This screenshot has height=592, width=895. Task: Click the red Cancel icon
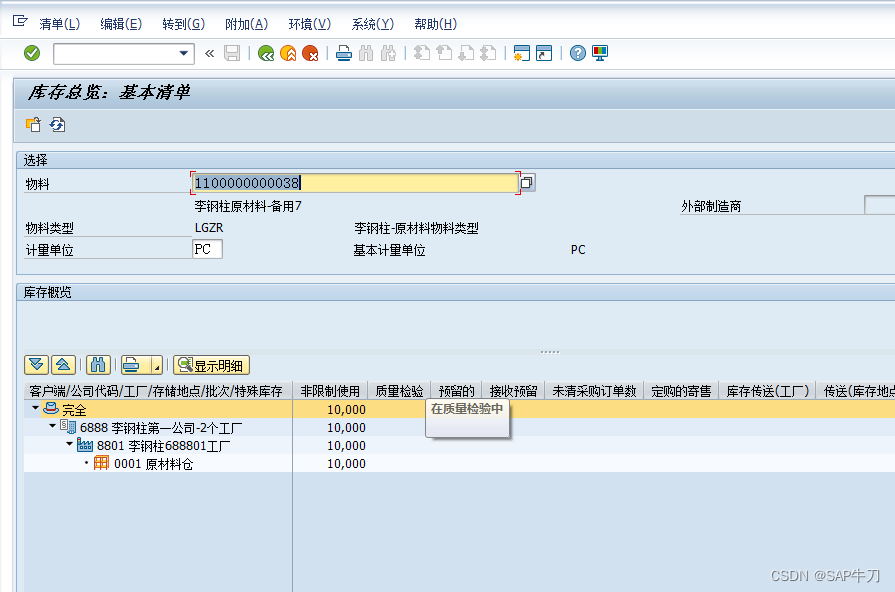(x=310, y=54)
